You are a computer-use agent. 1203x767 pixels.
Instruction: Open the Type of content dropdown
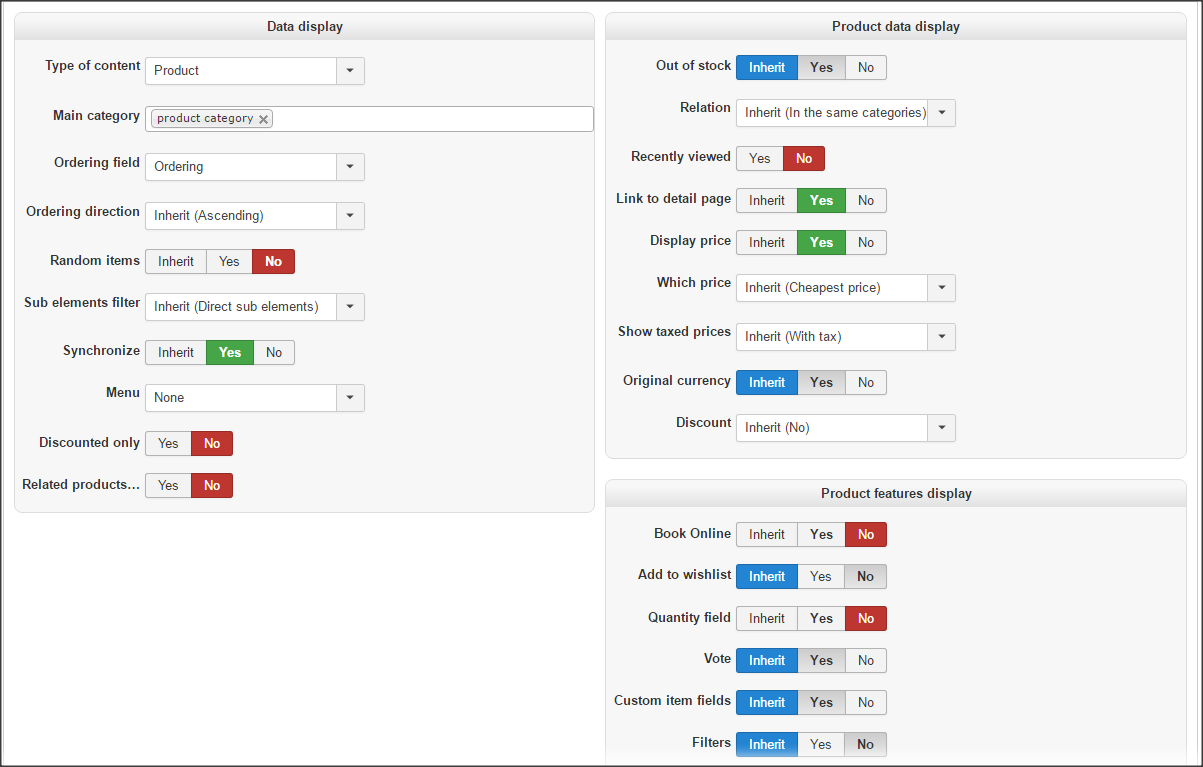coord(350,71)
